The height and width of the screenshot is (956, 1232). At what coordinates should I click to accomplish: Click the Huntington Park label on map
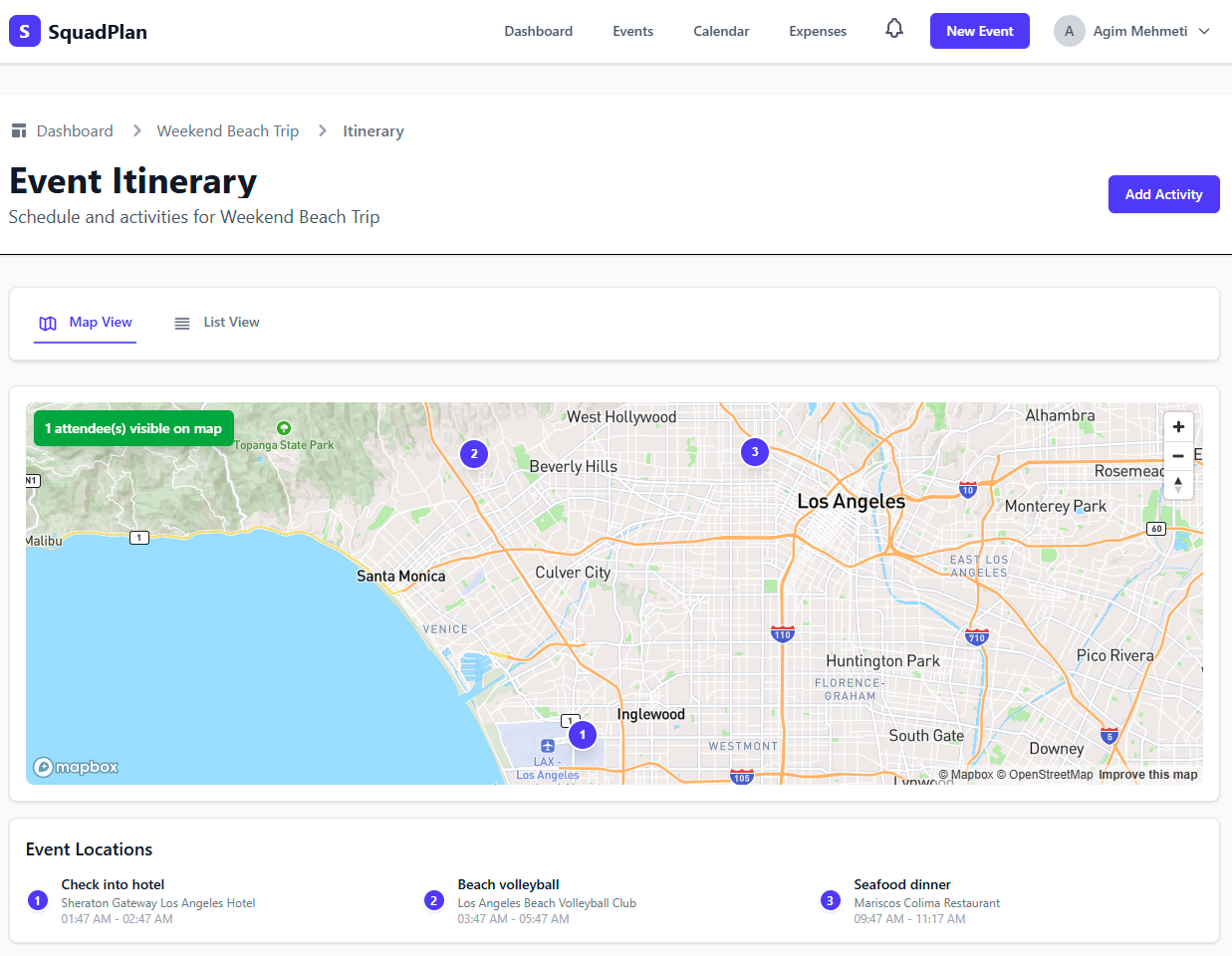[x=883, y=661]
